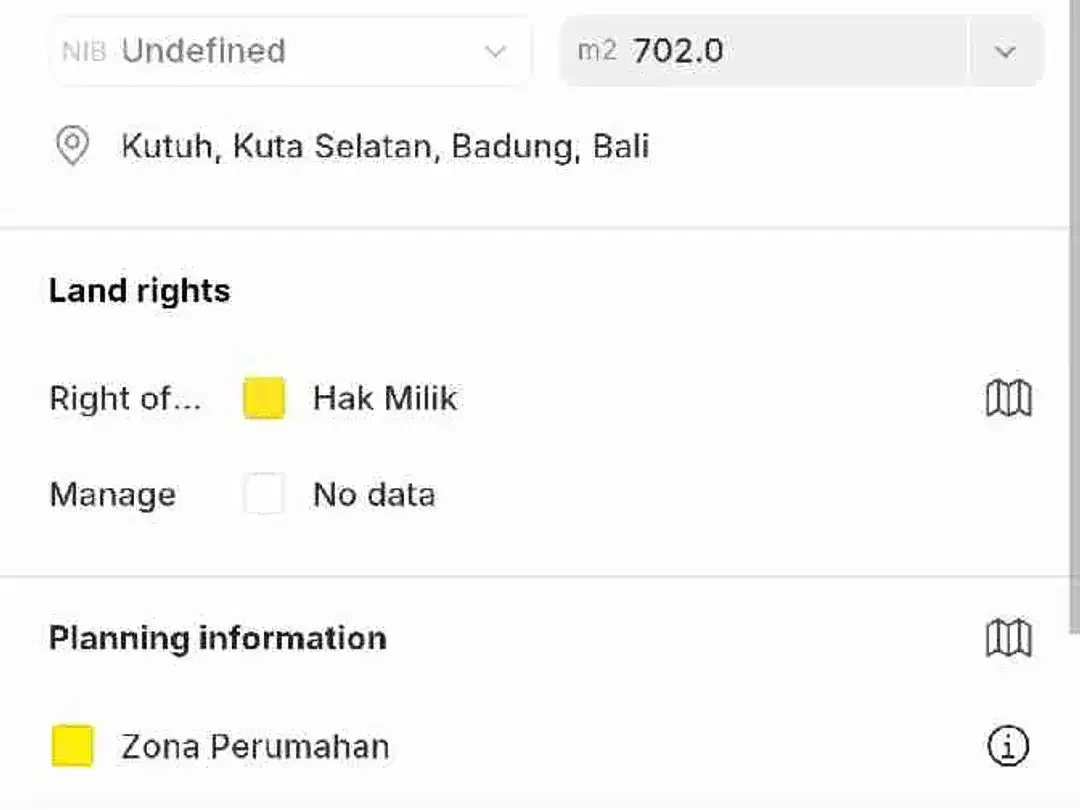Image resolution: width=1080 pixels, height=810 pixels.
Task: Click the Planning information heading
Action: click(218, 638)
